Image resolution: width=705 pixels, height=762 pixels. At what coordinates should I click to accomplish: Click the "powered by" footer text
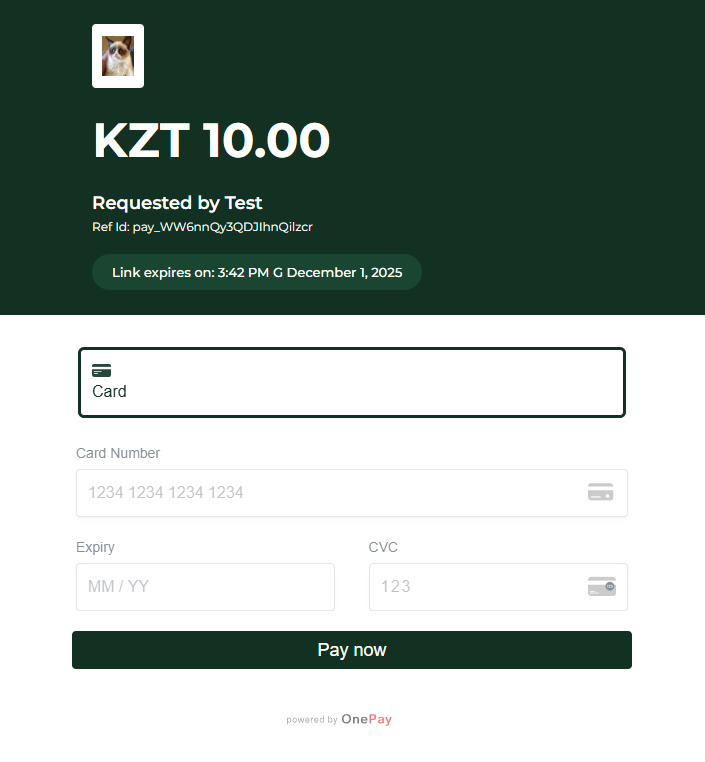click(311, 720)
